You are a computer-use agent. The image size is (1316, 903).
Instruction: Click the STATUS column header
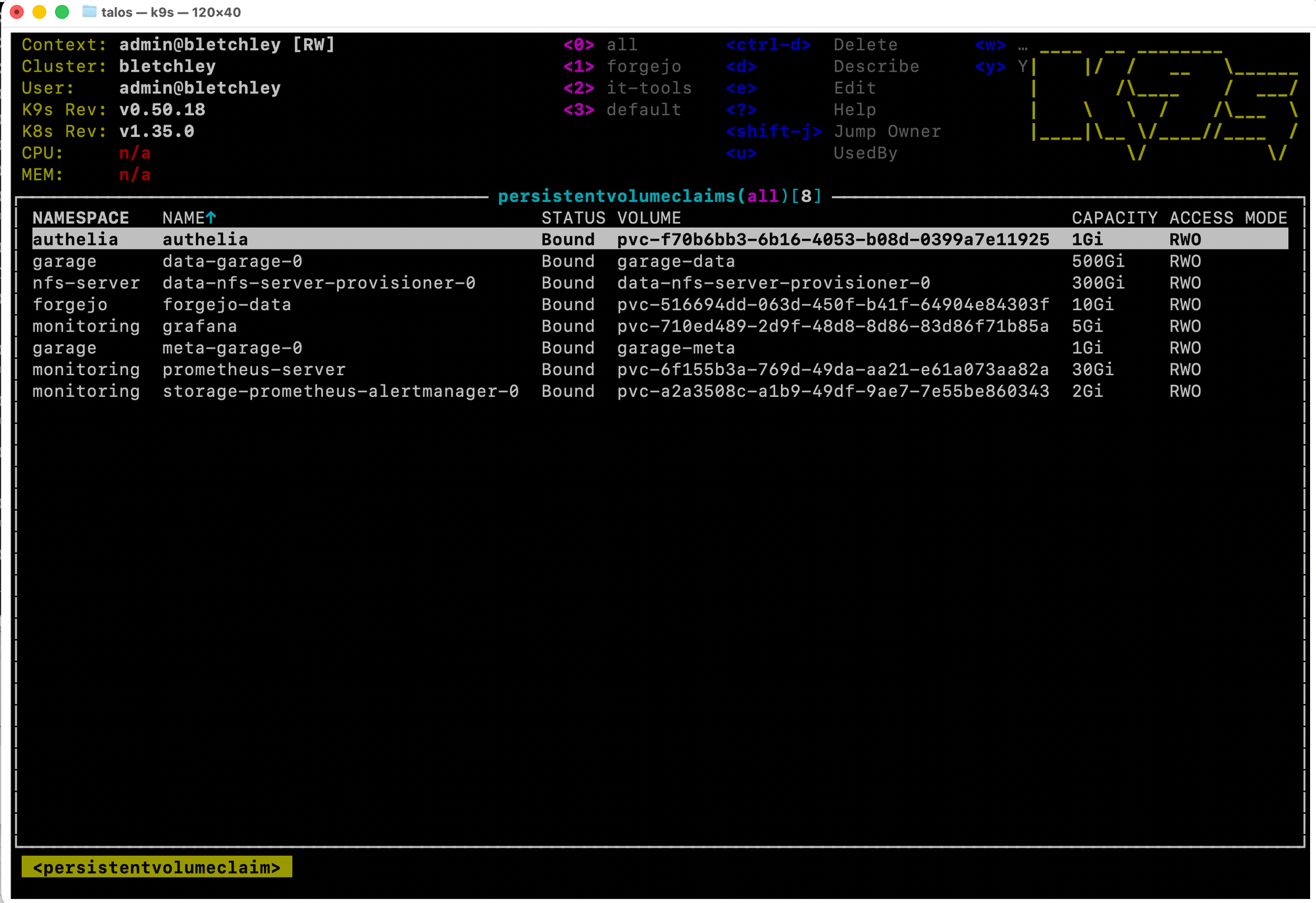pos(573,218)
